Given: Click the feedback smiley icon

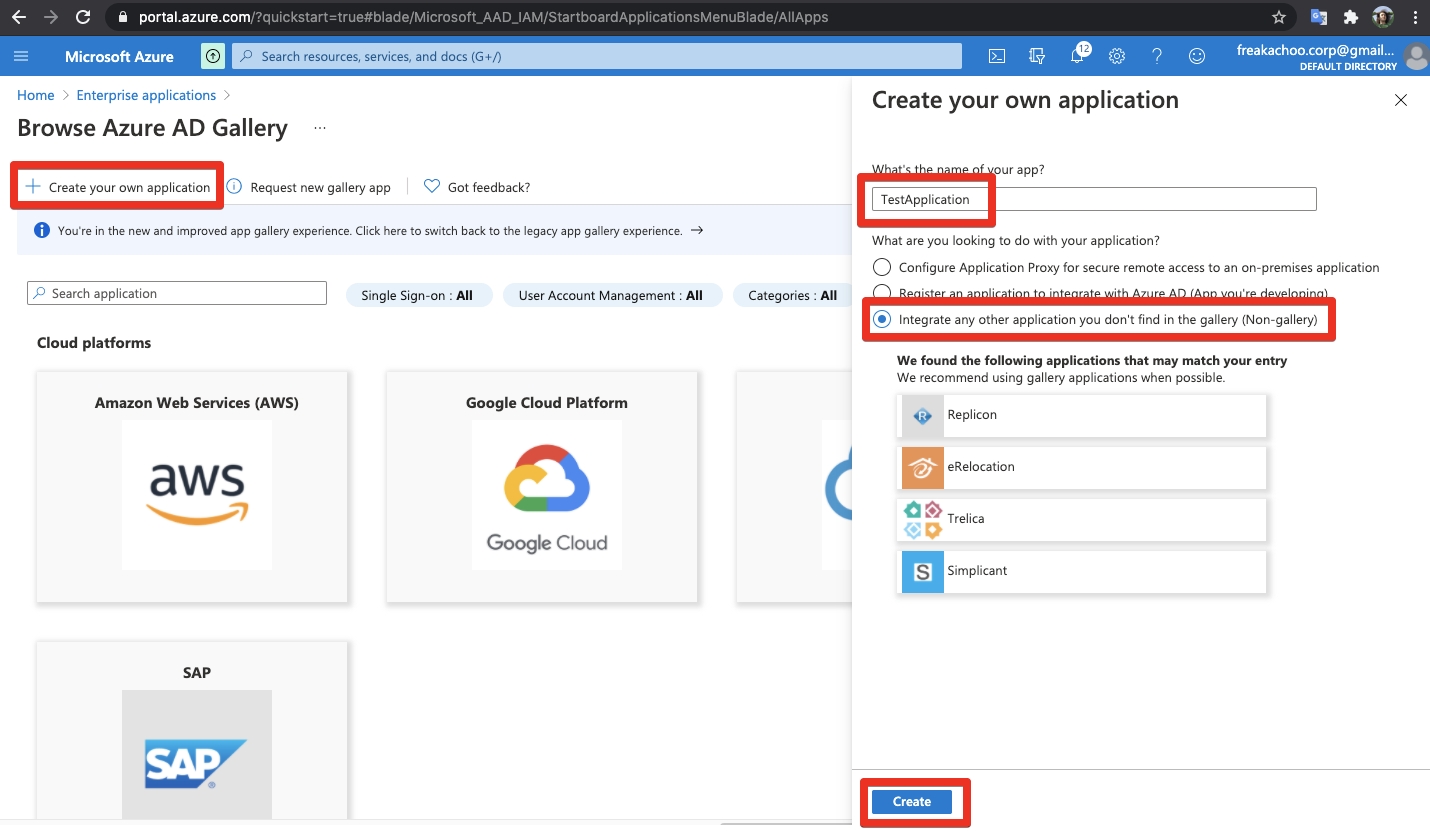Looking at the screenshot, I should pyautogui.click(x=1197, y=56).
